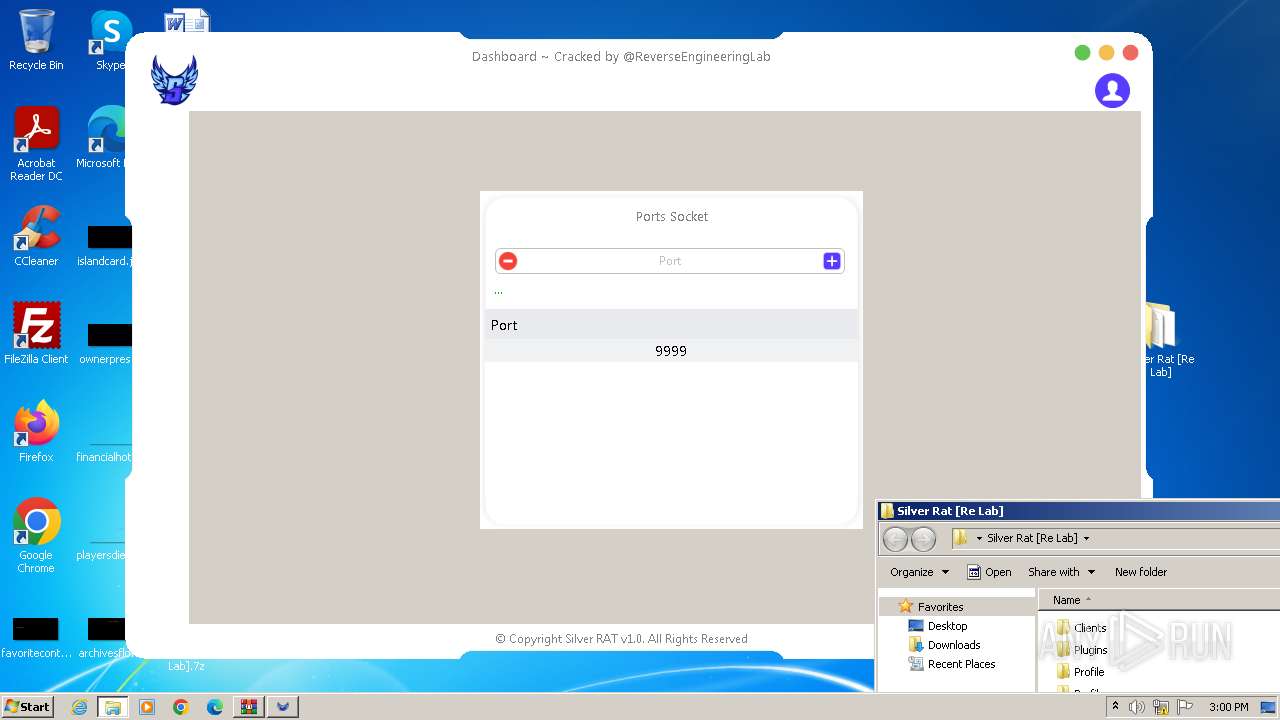Open the Organize dropdown in Explorer

point(919,572)
